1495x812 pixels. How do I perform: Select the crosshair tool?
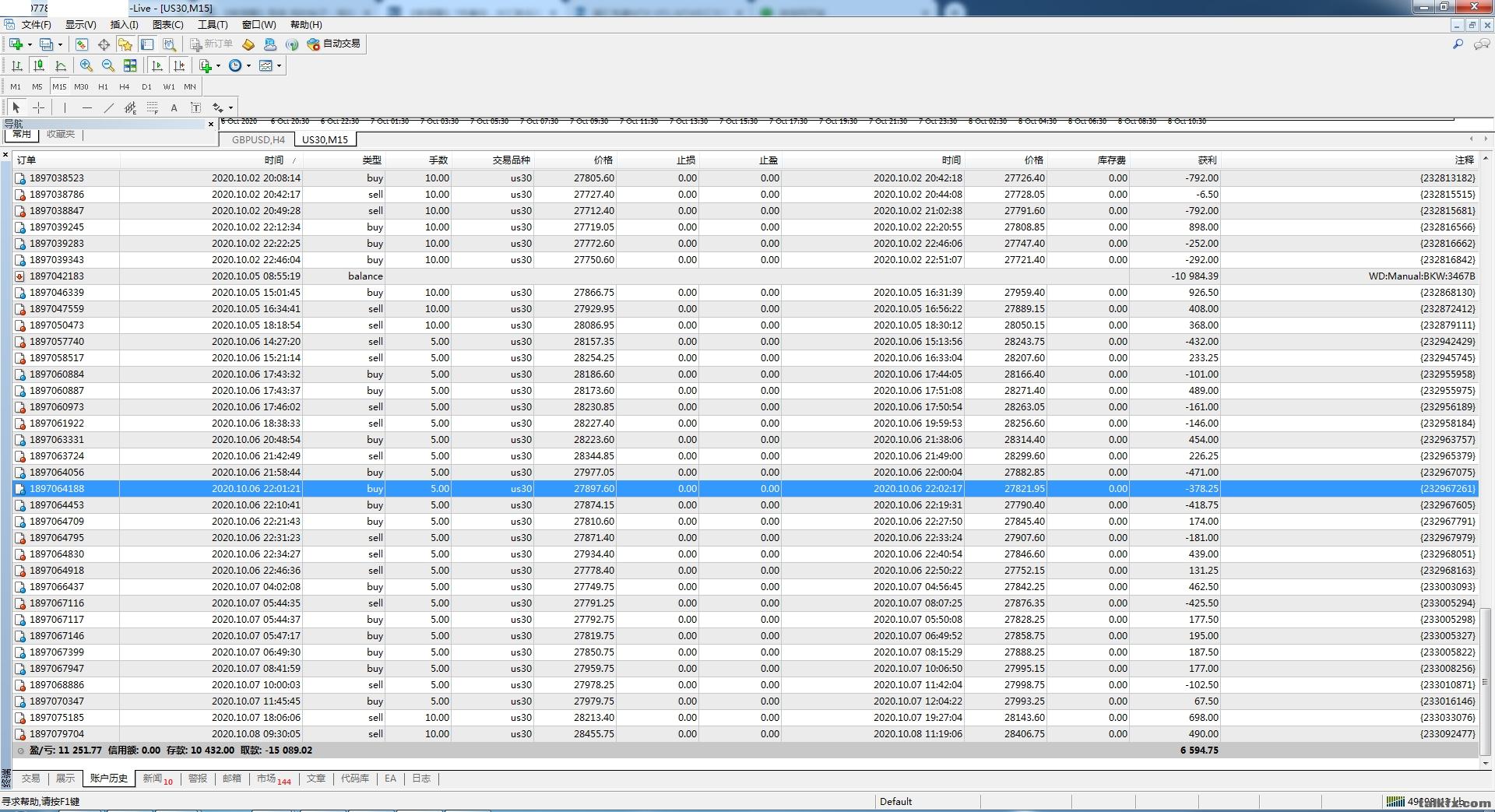click(38, 108)
